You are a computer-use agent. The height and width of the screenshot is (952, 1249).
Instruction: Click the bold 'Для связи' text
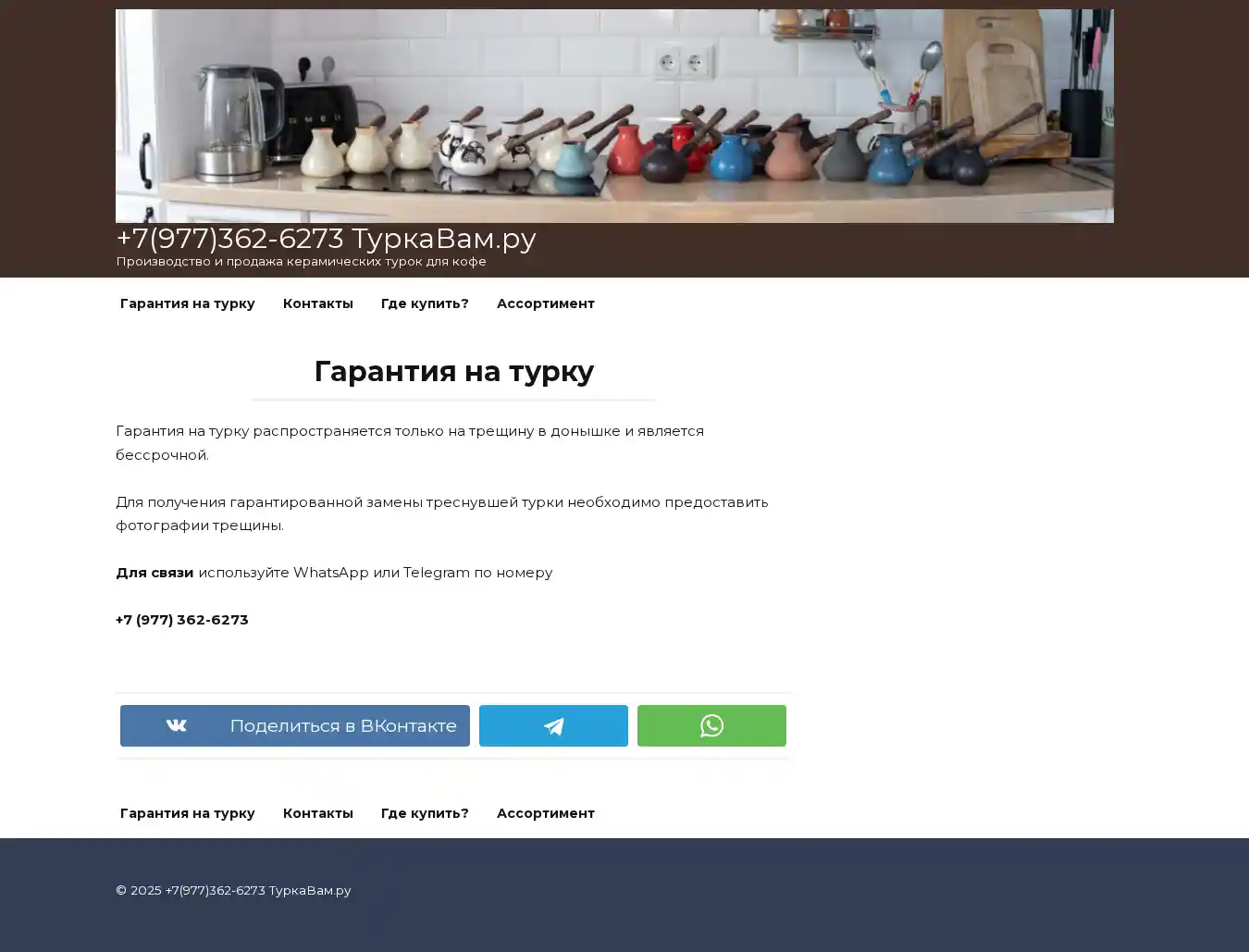coord(155,573)
